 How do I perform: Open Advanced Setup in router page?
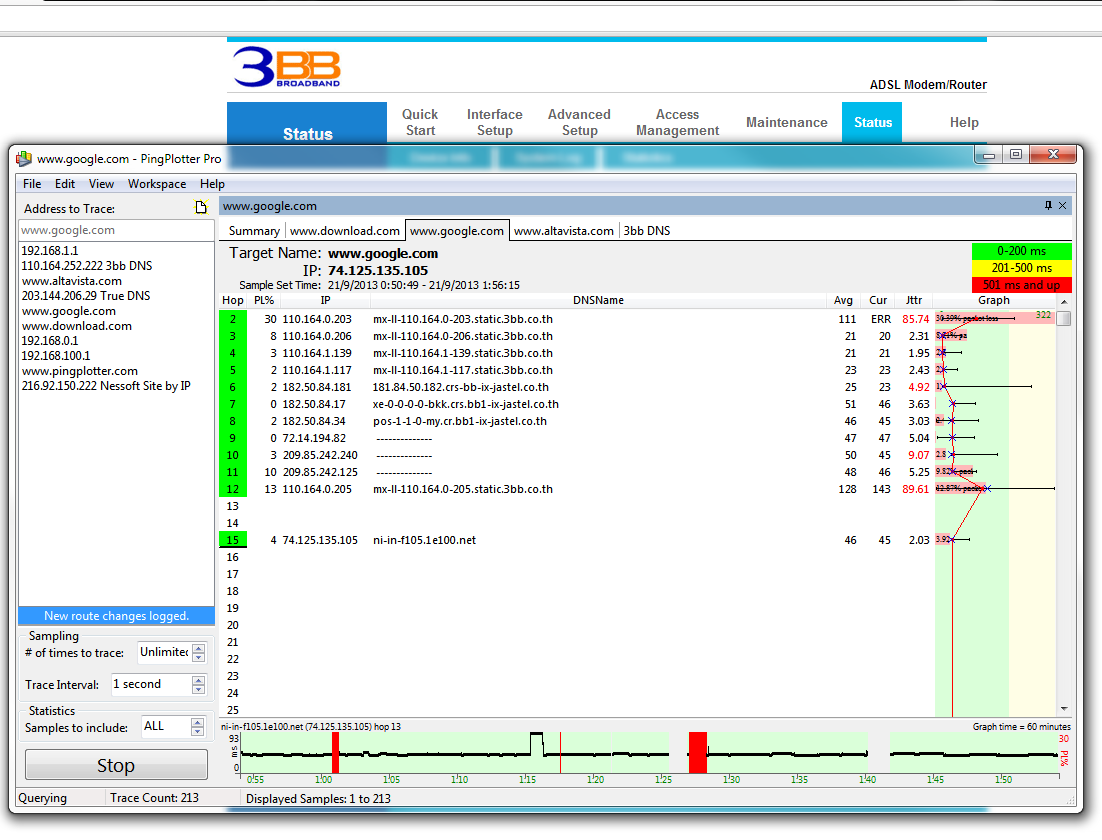point(579,122)
